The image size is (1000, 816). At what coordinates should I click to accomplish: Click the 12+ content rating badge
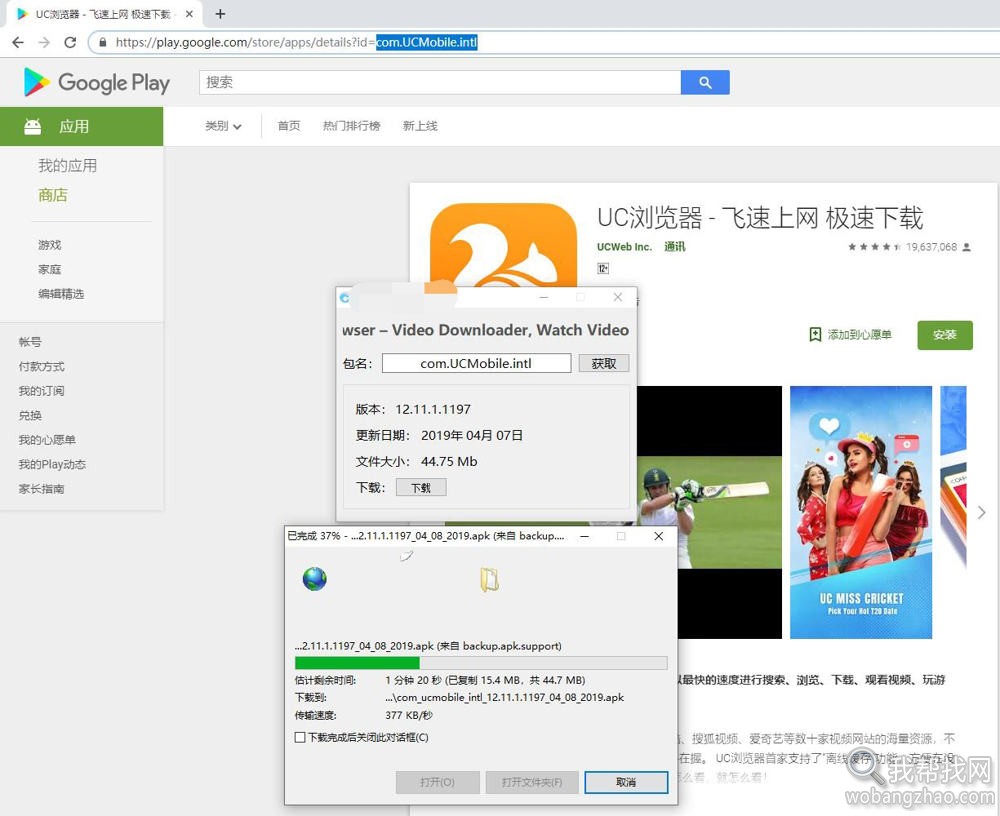603,268
